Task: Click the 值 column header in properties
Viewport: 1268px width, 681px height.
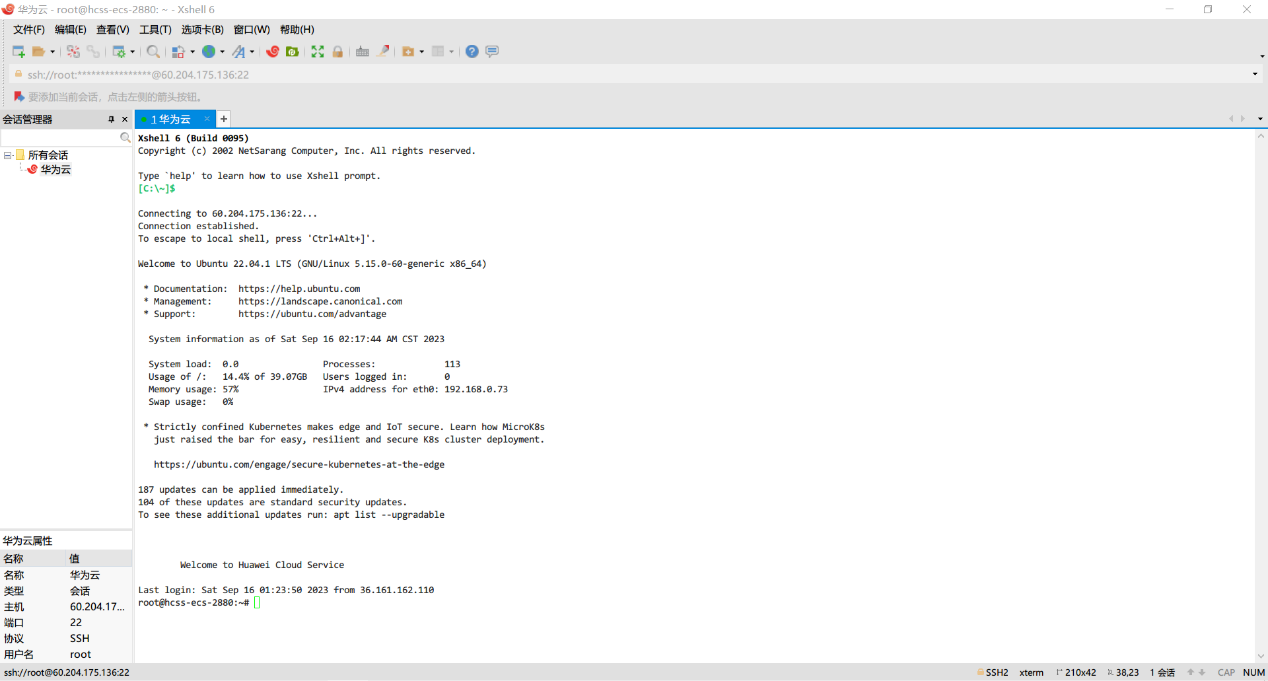Action: tap(99, 559)
